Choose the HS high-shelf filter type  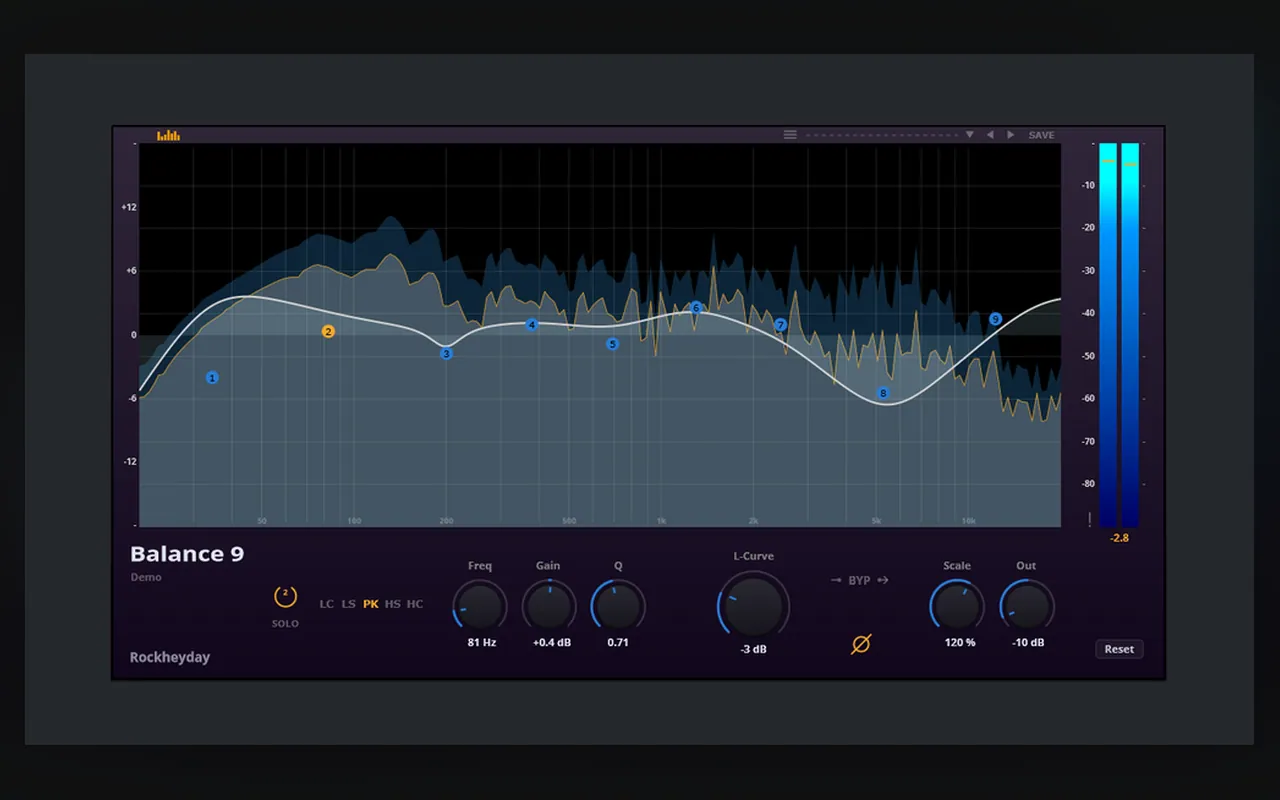(x=393, y=604)
